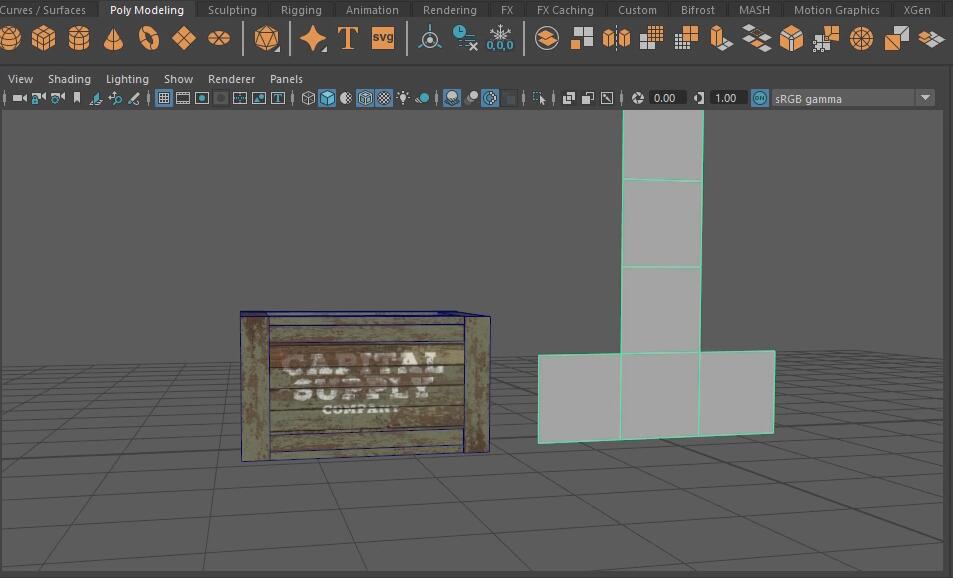Toggle the Film Gate overlay
The height and width of the screenshot is (578, 953).
pos(182,98)
